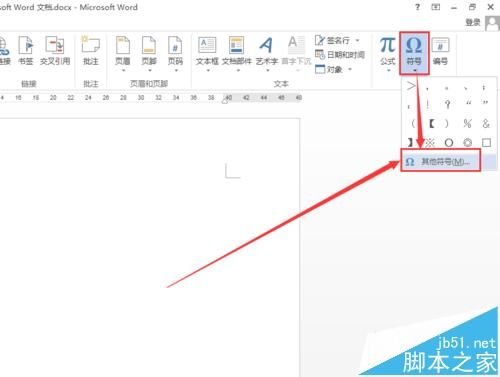Open Word Help question mark
This screenshot has width=500, height=377.
pyautogui.click(x=417, y=7)
